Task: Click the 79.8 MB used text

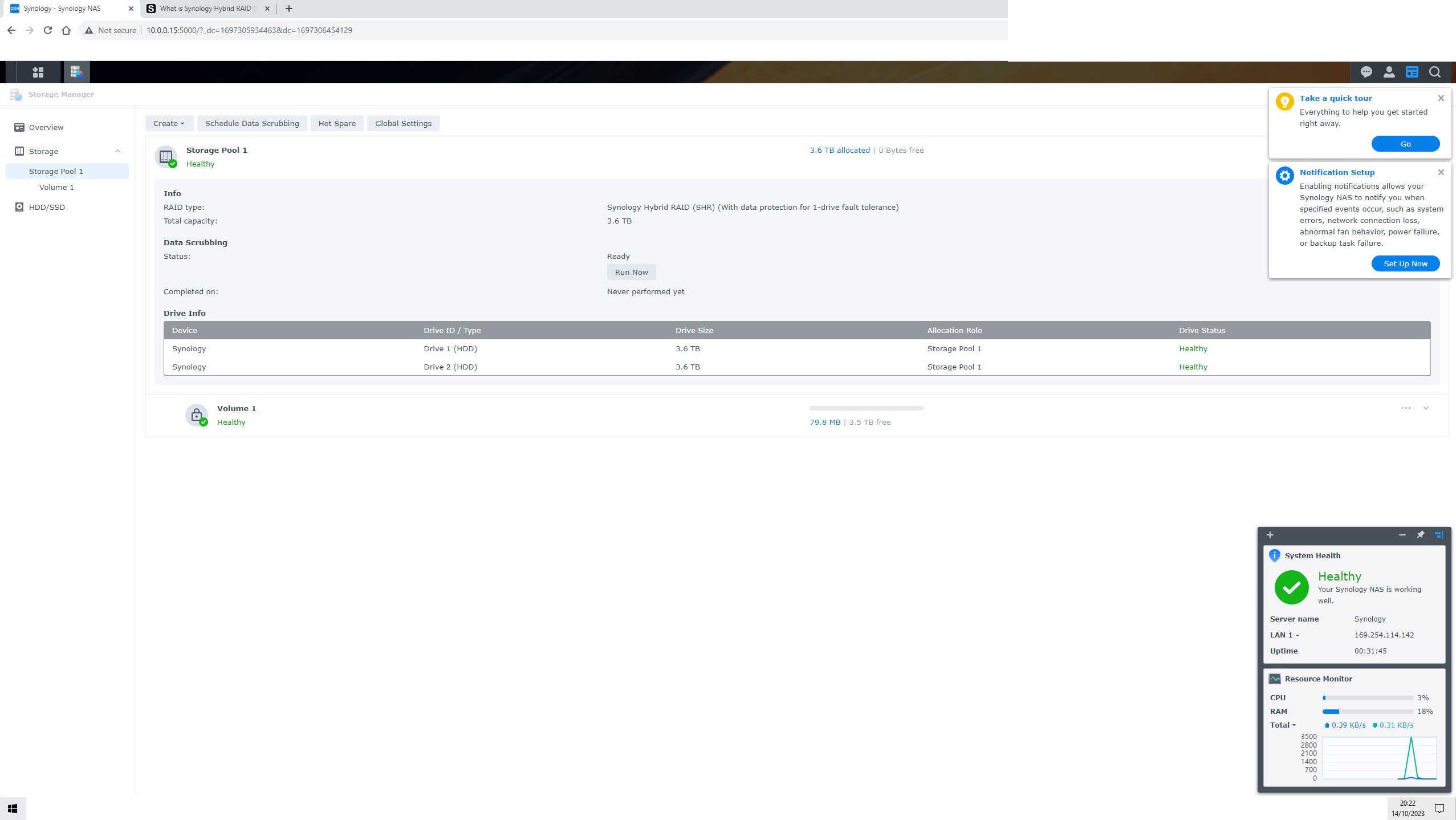Action: [825, 422]
